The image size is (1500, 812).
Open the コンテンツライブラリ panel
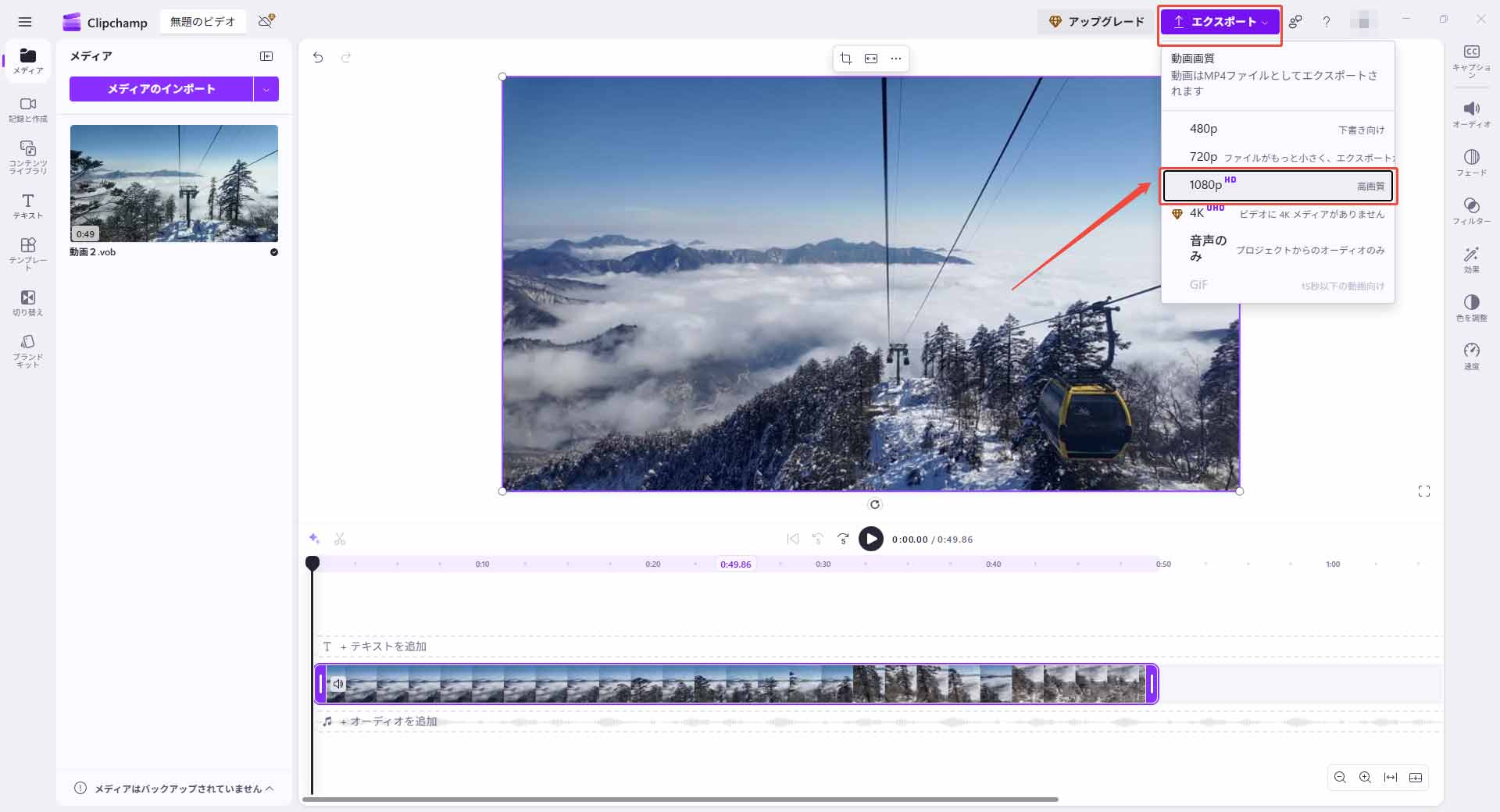pos(27,155)
